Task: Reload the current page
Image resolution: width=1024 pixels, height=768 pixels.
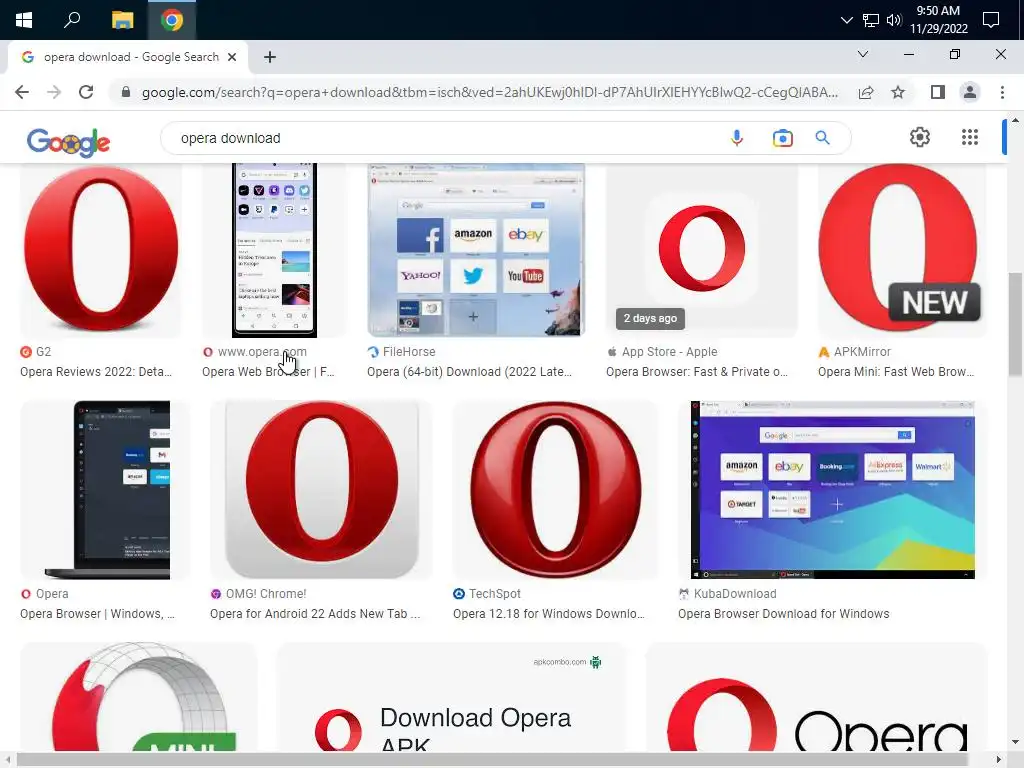Action: point(86,92)
